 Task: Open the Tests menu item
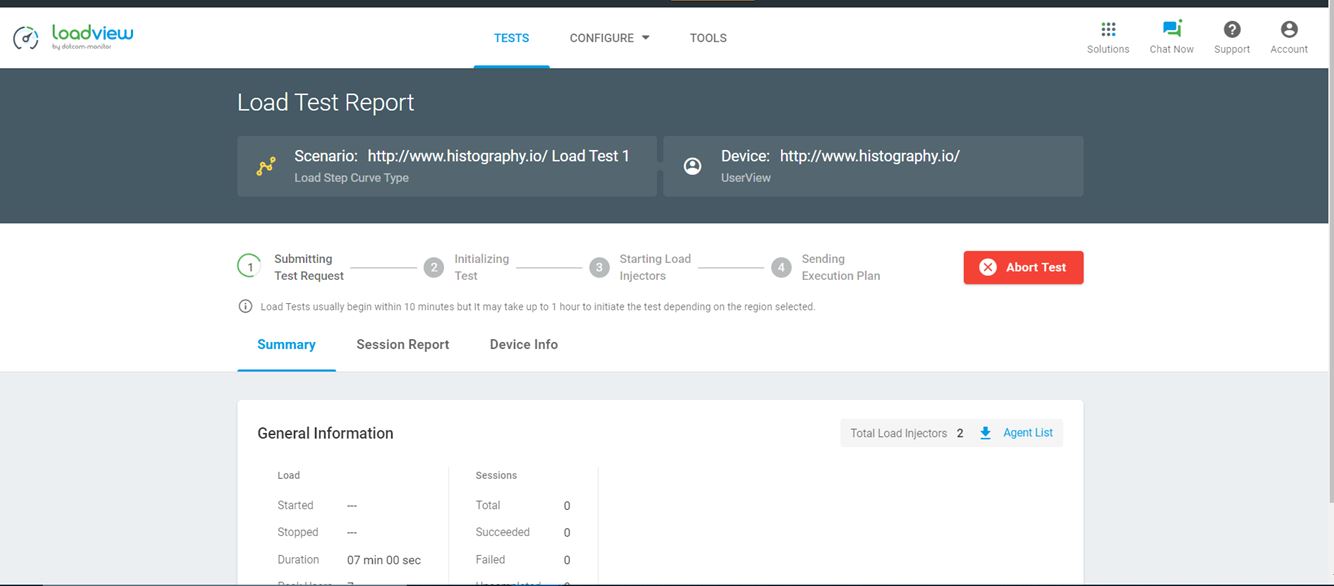[x=511, y=38]
